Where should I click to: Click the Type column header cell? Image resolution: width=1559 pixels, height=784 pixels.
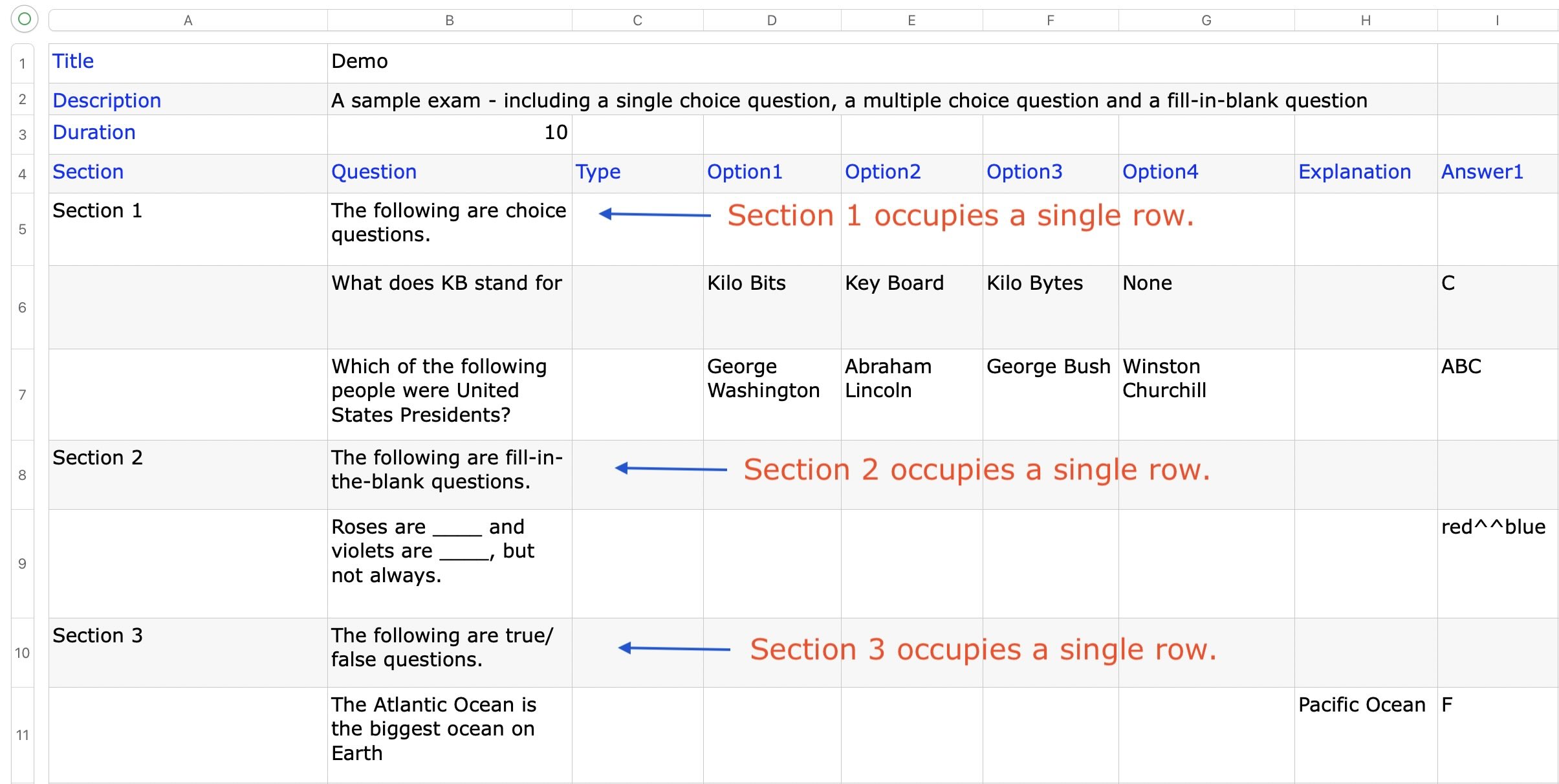[637, 172]
